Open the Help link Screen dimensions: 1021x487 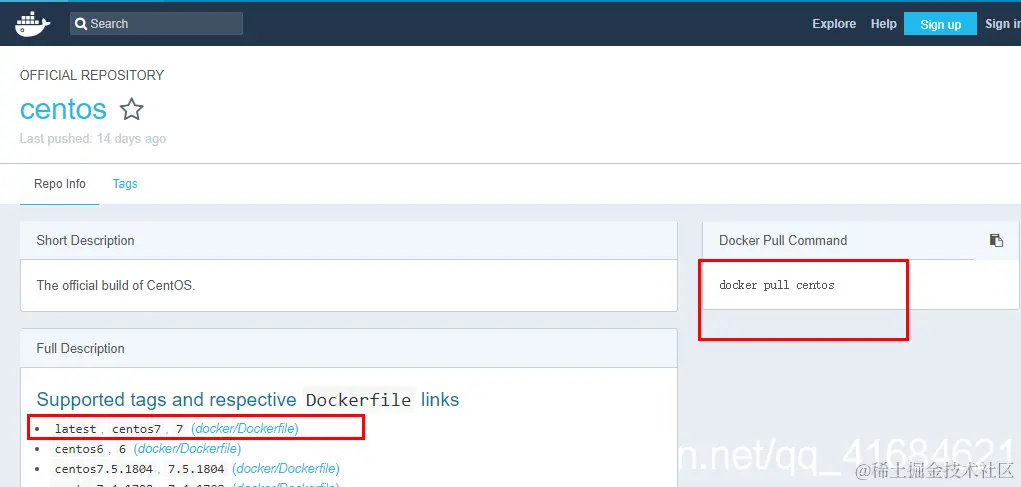884,23
